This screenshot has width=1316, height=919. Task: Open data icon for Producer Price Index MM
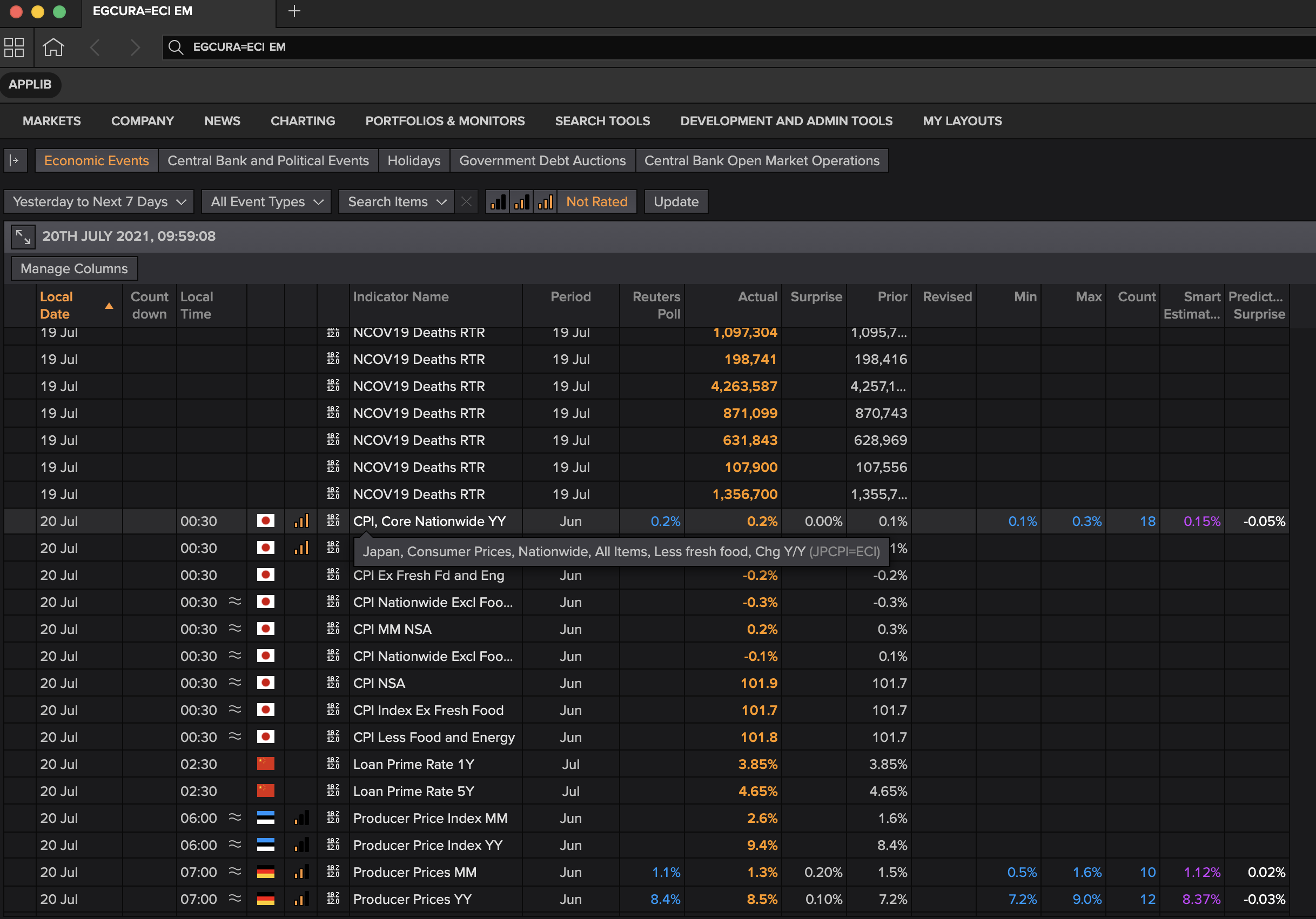[x=333, y=817]
